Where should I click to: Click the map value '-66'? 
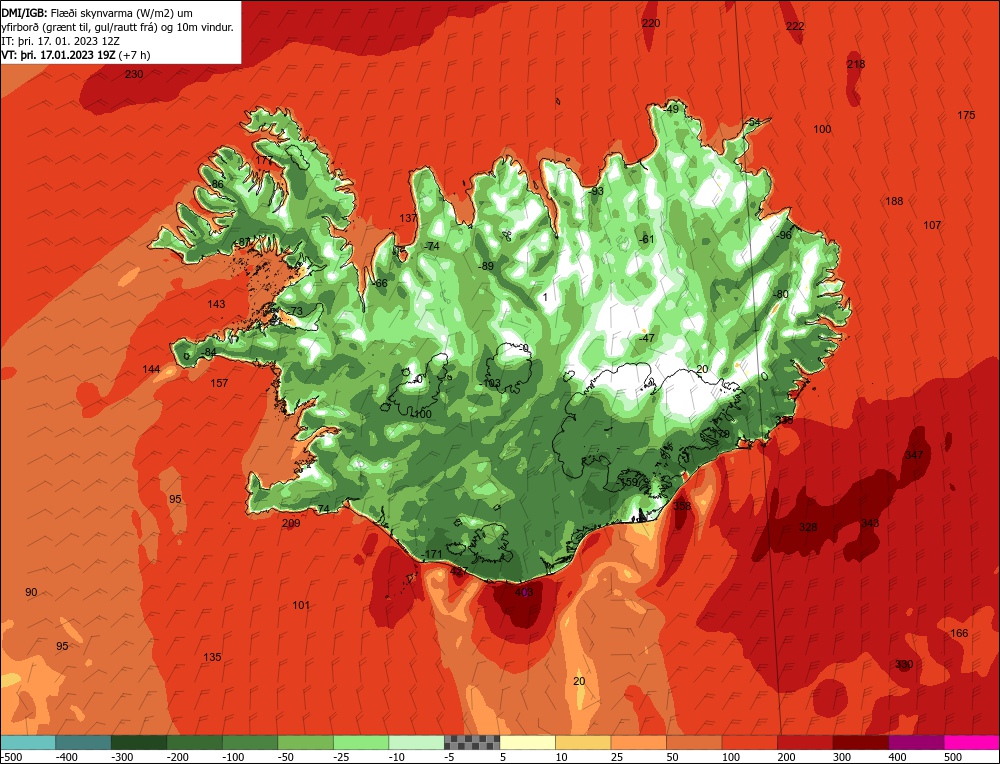[x=379, y=283]
